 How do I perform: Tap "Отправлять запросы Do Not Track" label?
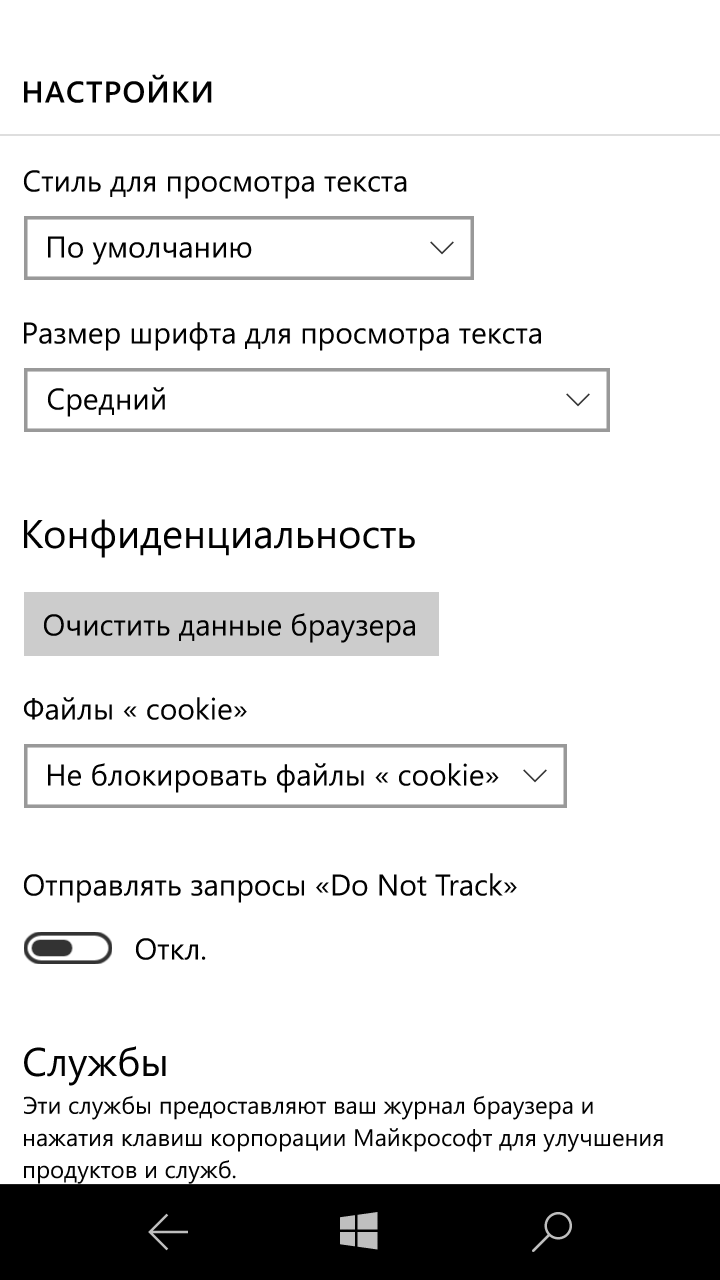[270, 886]
